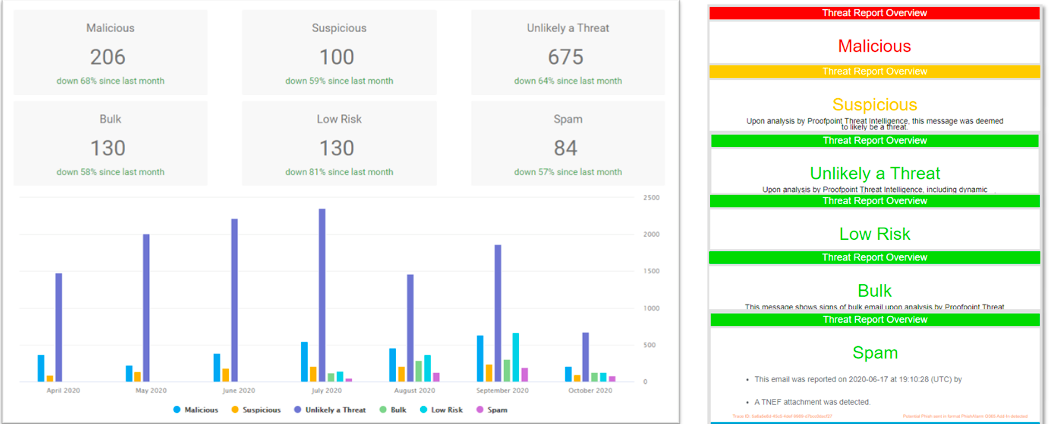Click the yellow Threat Report Overview banner

[x=875, y=71]
